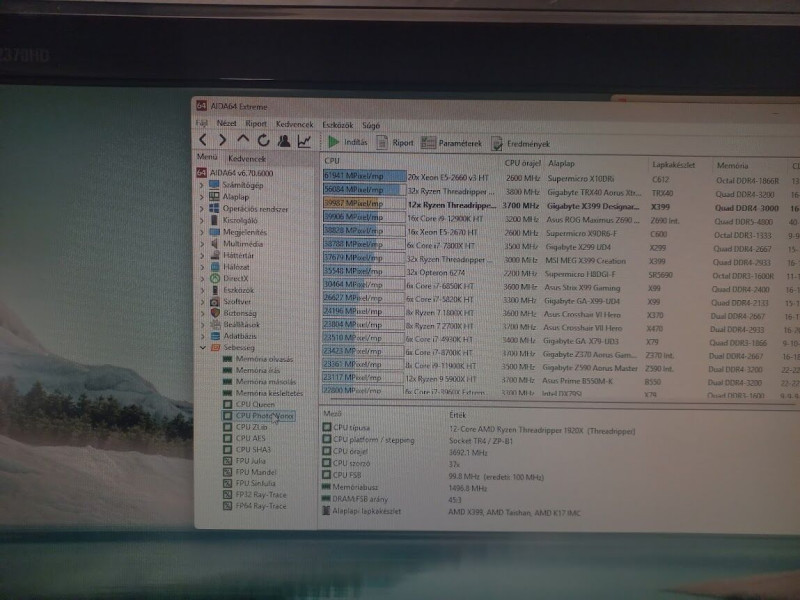Open the Eszközök menu

337,125
